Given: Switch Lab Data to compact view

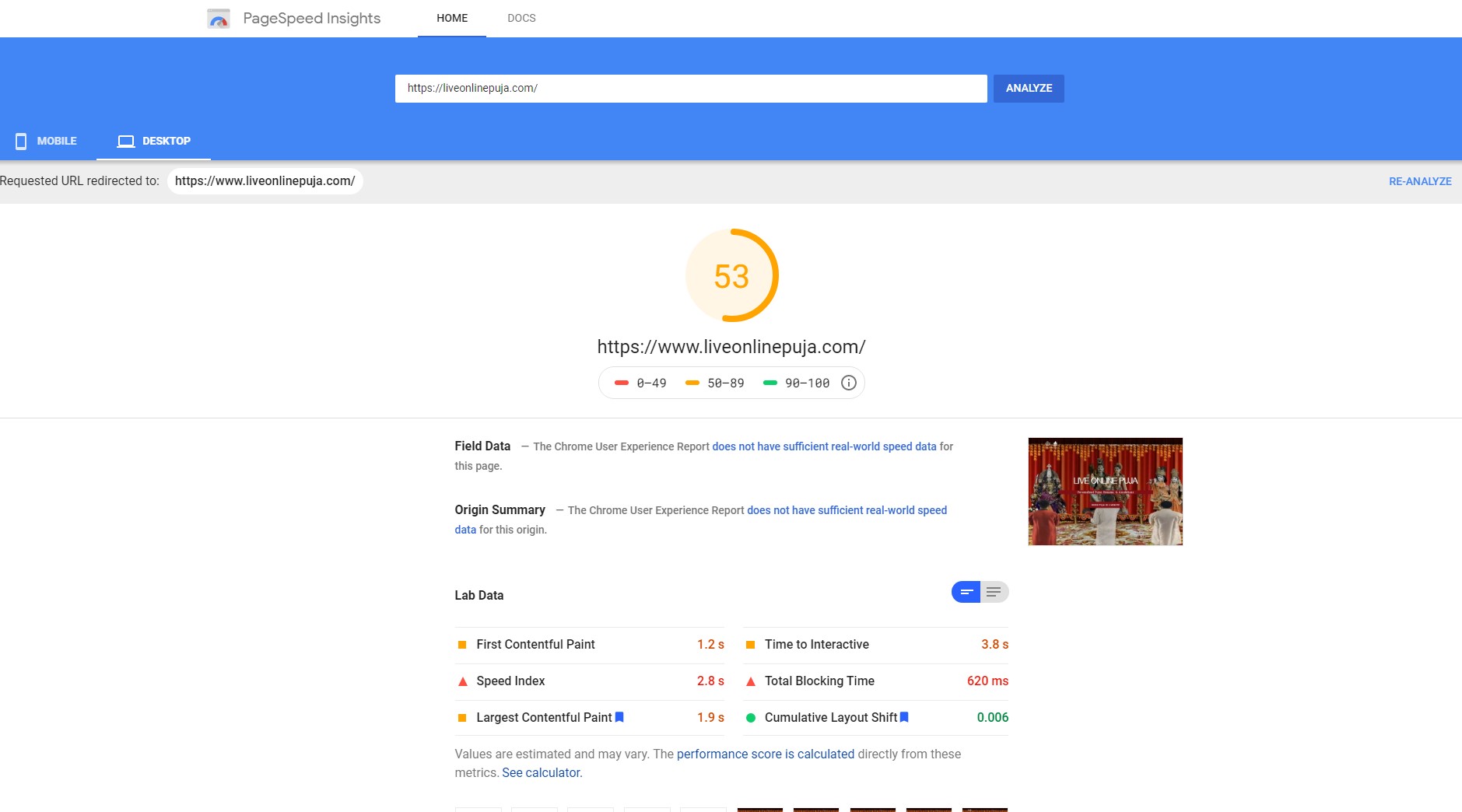Looking at the screenshot, I should [966, 593].
